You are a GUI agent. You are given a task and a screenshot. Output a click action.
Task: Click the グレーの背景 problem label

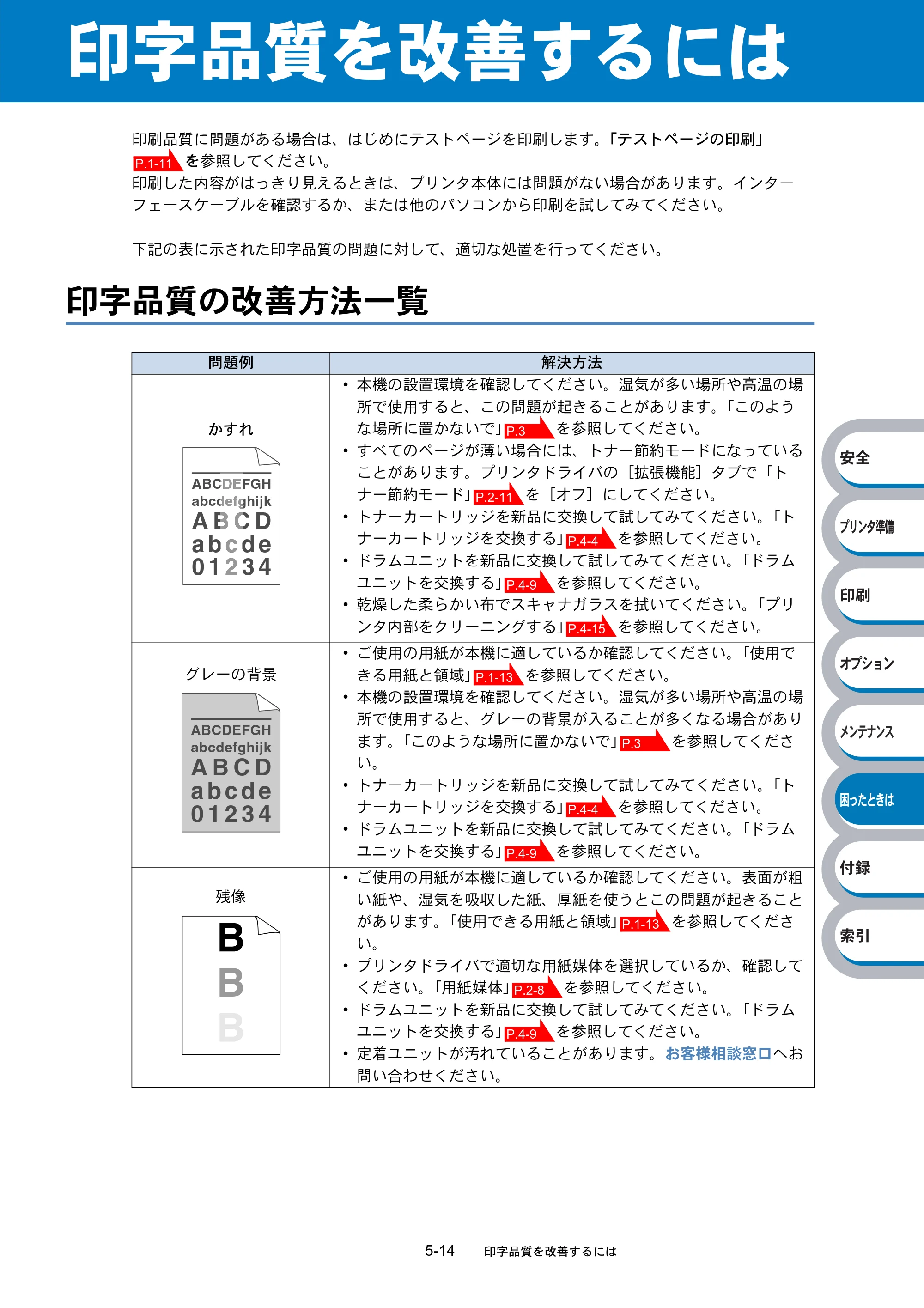tap(231, 674)
